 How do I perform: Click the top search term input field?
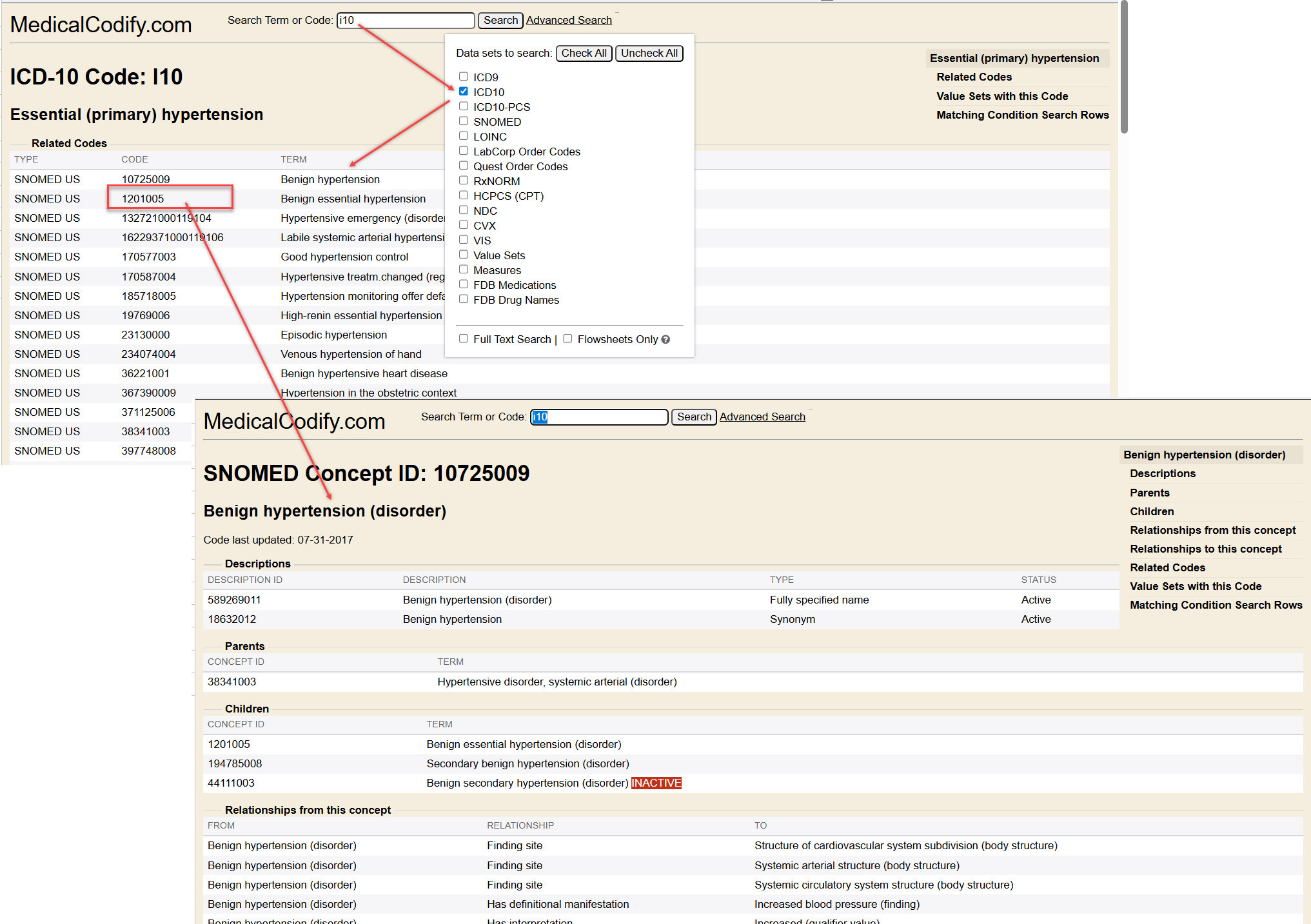pyautogui.click(x=406, y=21)
